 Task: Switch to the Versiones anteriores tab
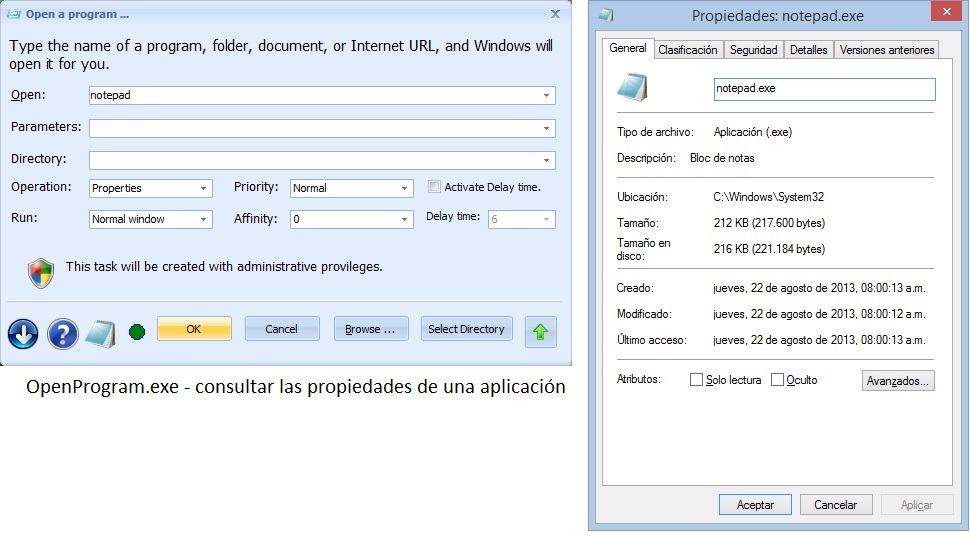(x=886, y=50)
